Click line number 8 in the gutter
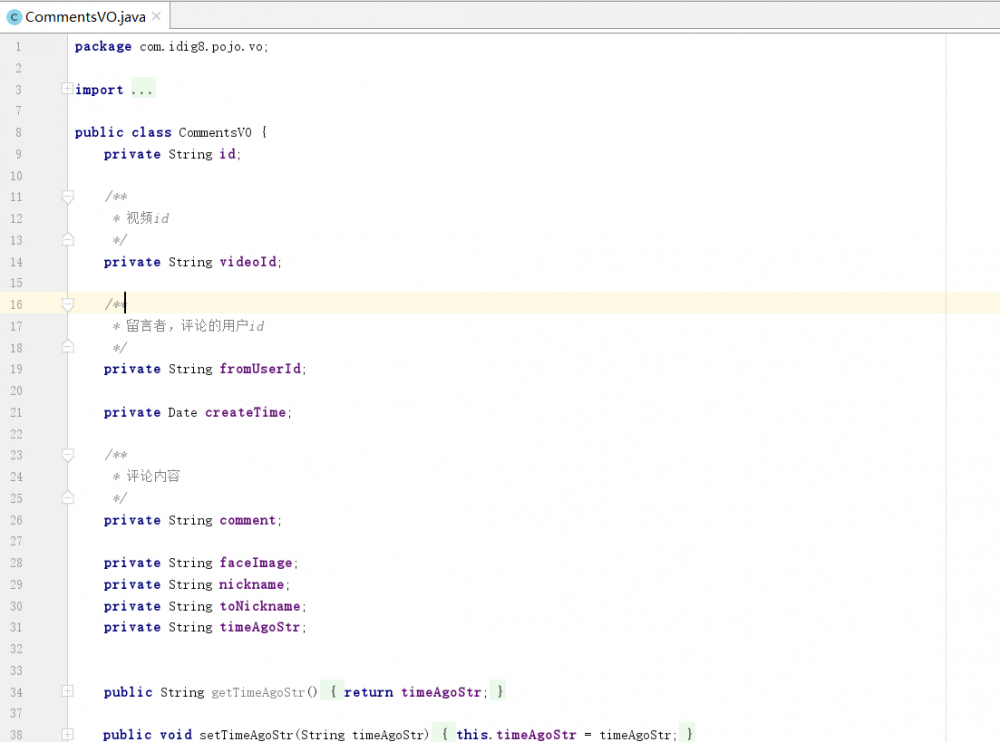The image size is (1000, 742). [18, 132]
